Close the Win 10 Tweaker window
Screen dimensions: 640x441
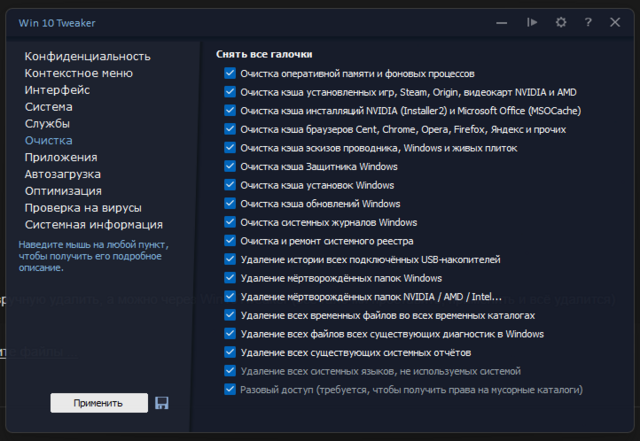click(x=615, y=22)
